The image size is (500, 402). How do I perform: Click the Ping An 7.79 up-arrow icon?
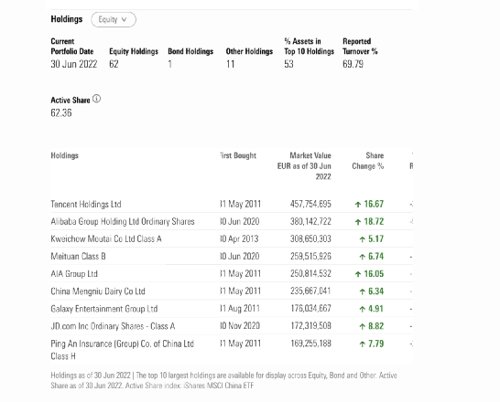362,344
